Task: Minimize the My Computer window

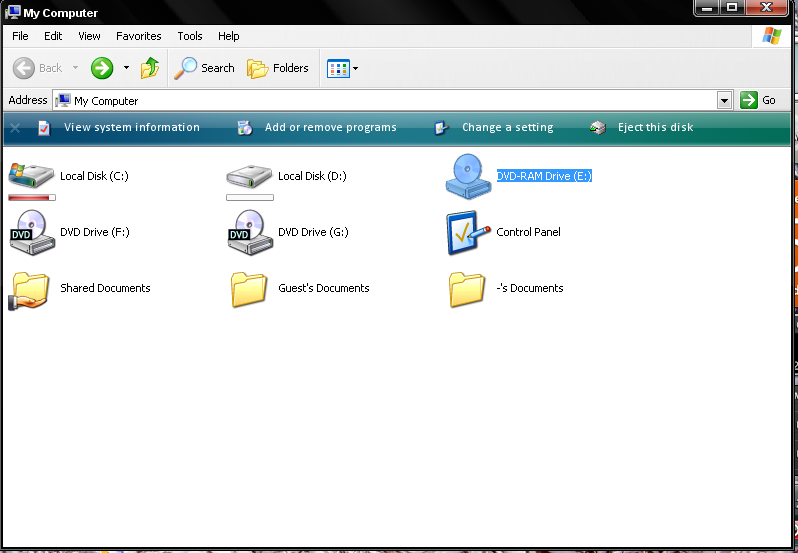Action: tap(707, 8)
